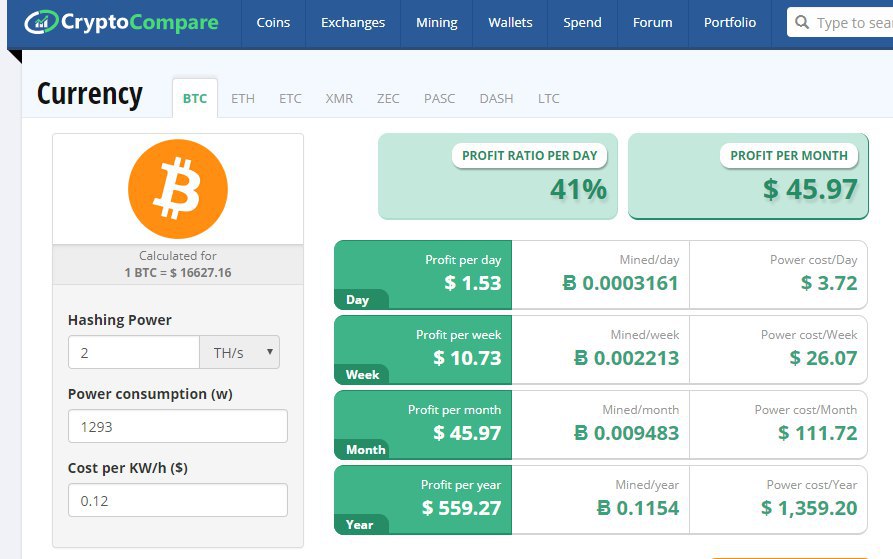Click the orange Bitcoin coin icon
This screenshot has width=893, height=559.
(178, 188)
